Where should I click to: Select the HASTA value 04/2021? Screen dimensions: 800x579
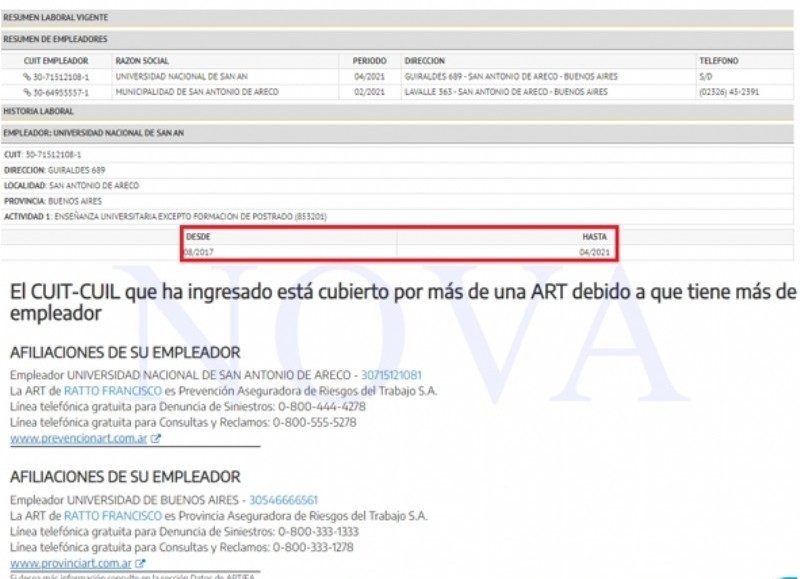pyautogui.click(x=594, y=252)
